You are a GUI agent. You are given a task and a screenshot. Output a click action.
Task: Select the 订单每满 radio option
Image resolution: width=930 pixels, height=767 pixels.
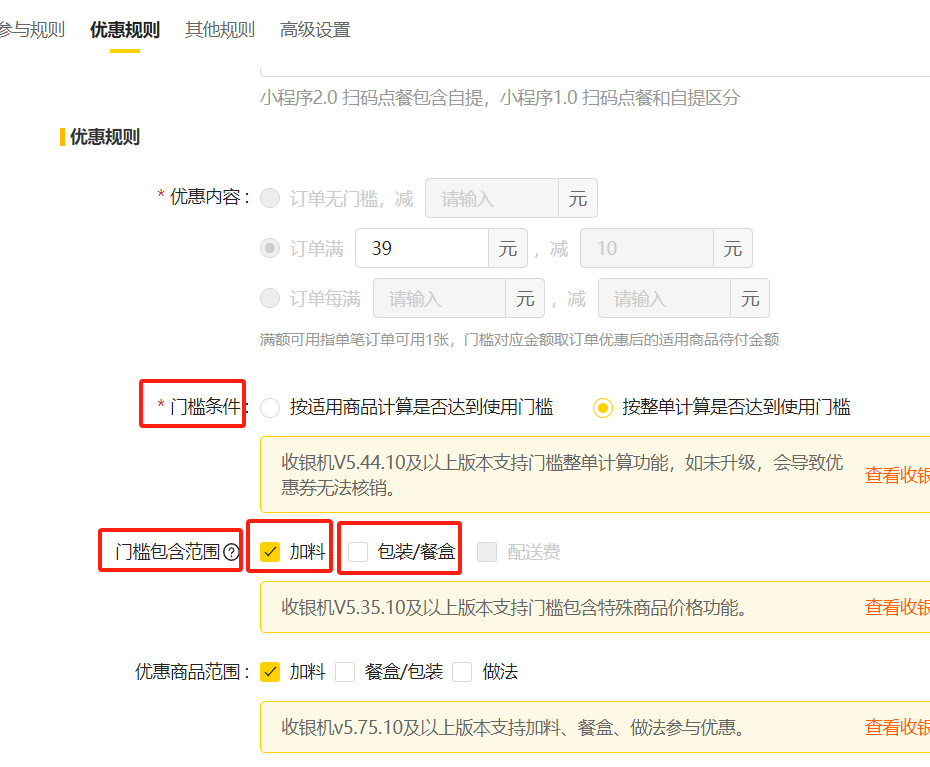[270, 298]
